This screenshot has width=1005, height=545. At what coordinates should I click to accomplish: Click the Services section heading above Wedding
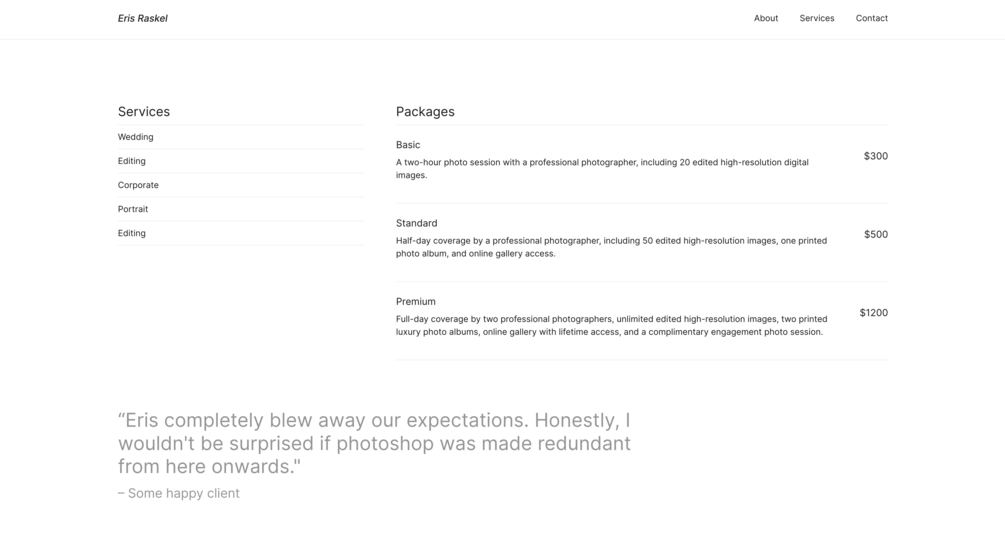(144, 112)
